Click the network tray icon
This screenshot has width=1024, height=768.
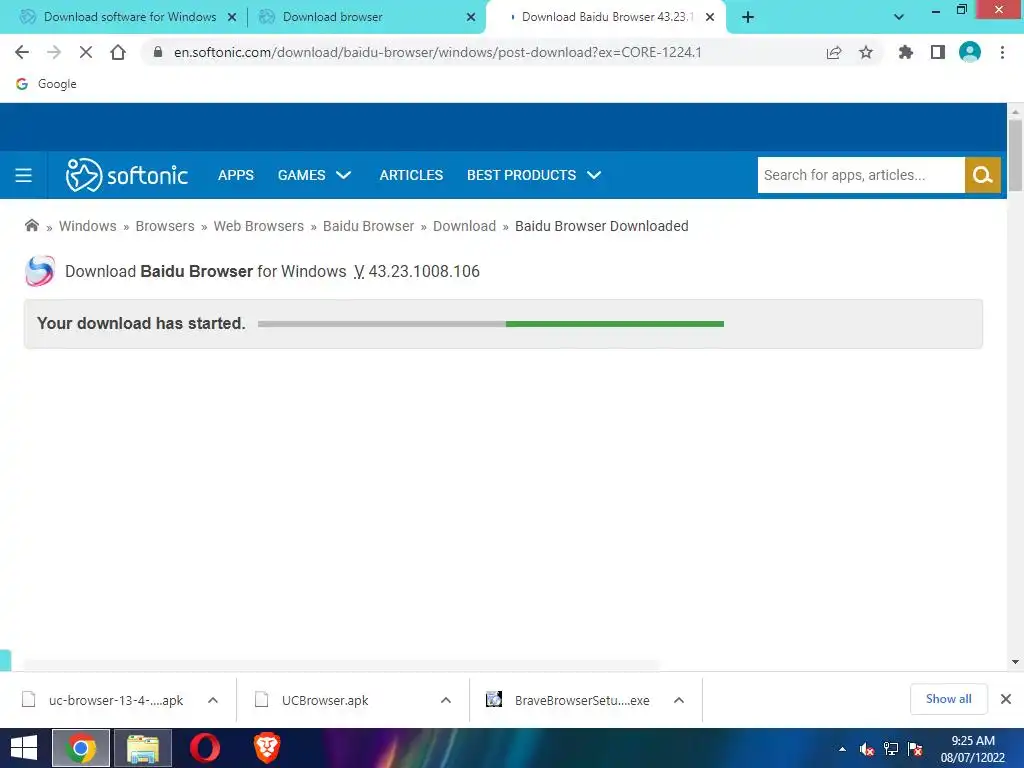click(891, 749)
